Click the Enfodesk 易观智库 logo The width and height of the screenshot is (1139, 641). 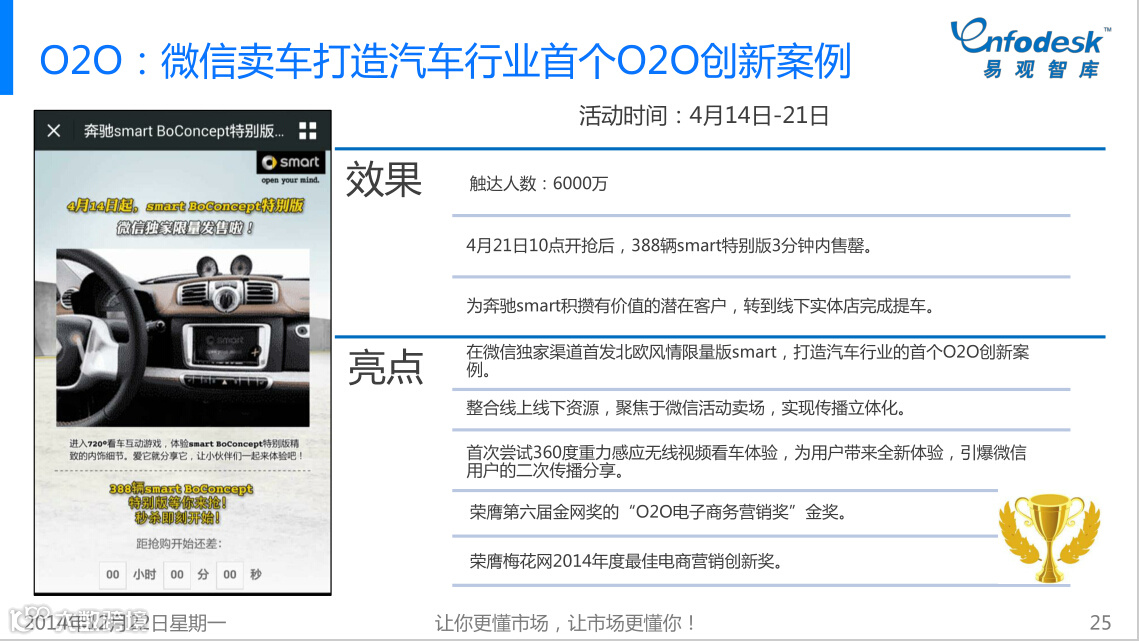1030,47
